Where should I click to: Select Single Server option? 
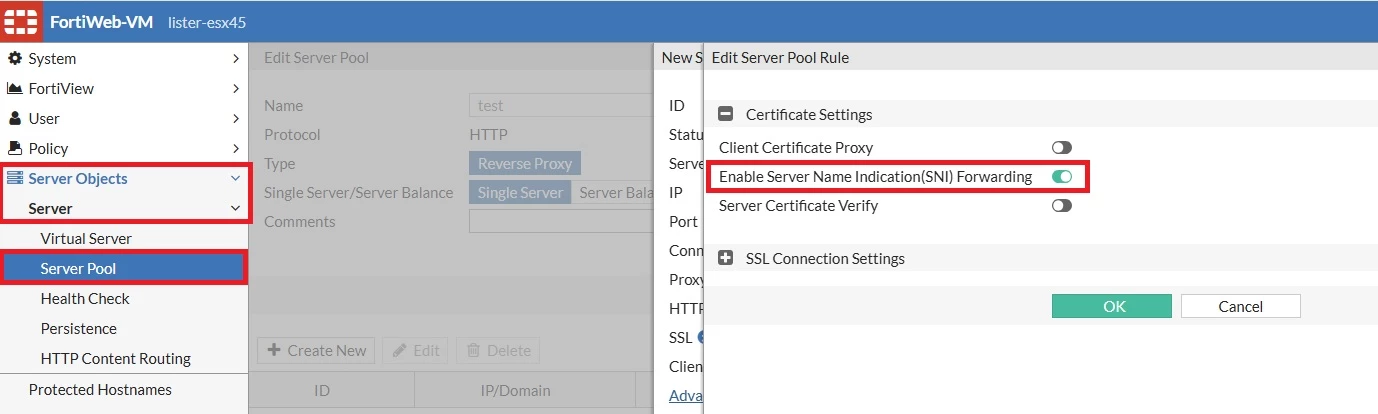click(520, 192)
